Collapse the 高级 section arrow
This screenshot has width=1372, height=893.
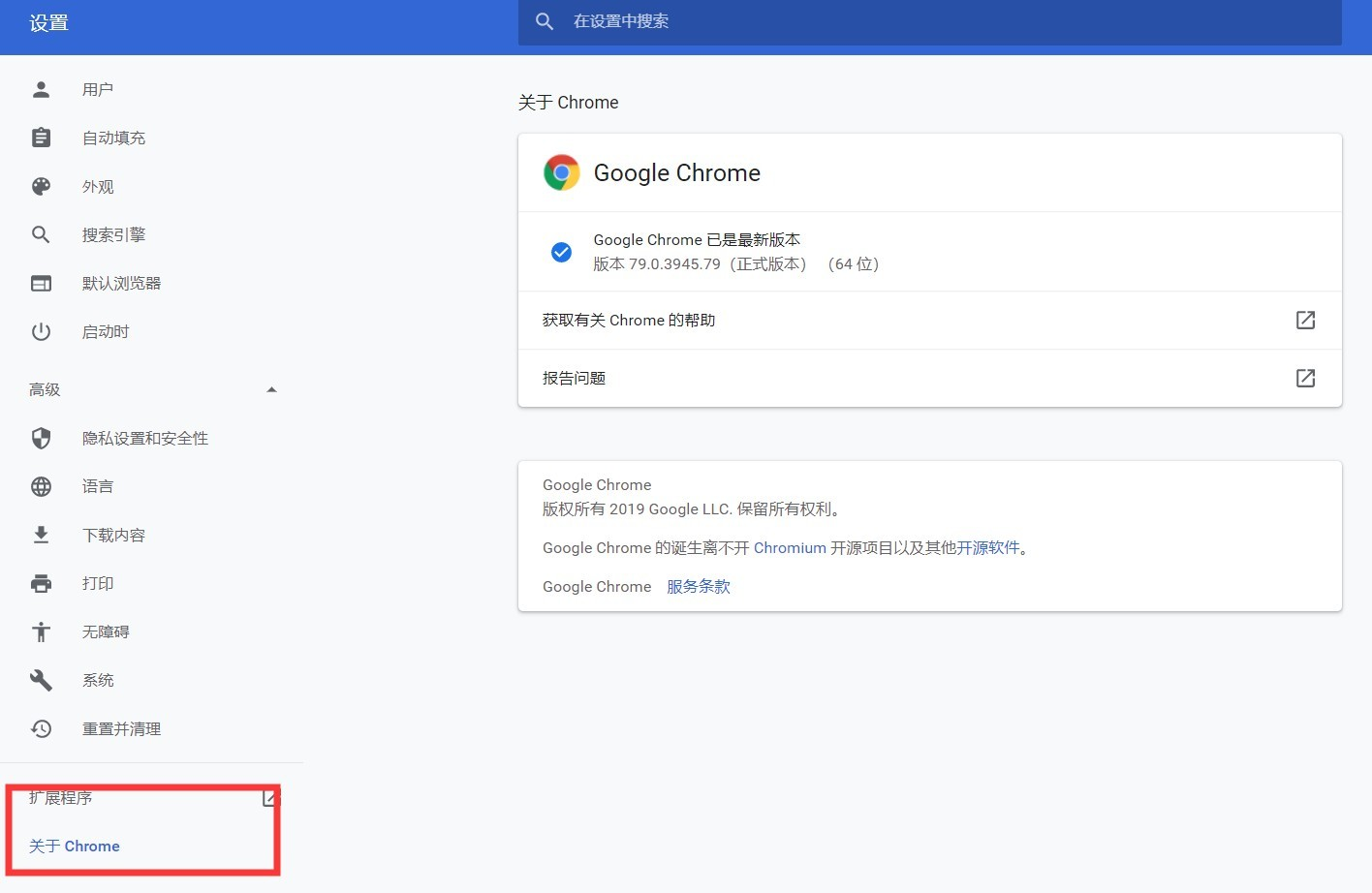271,389
